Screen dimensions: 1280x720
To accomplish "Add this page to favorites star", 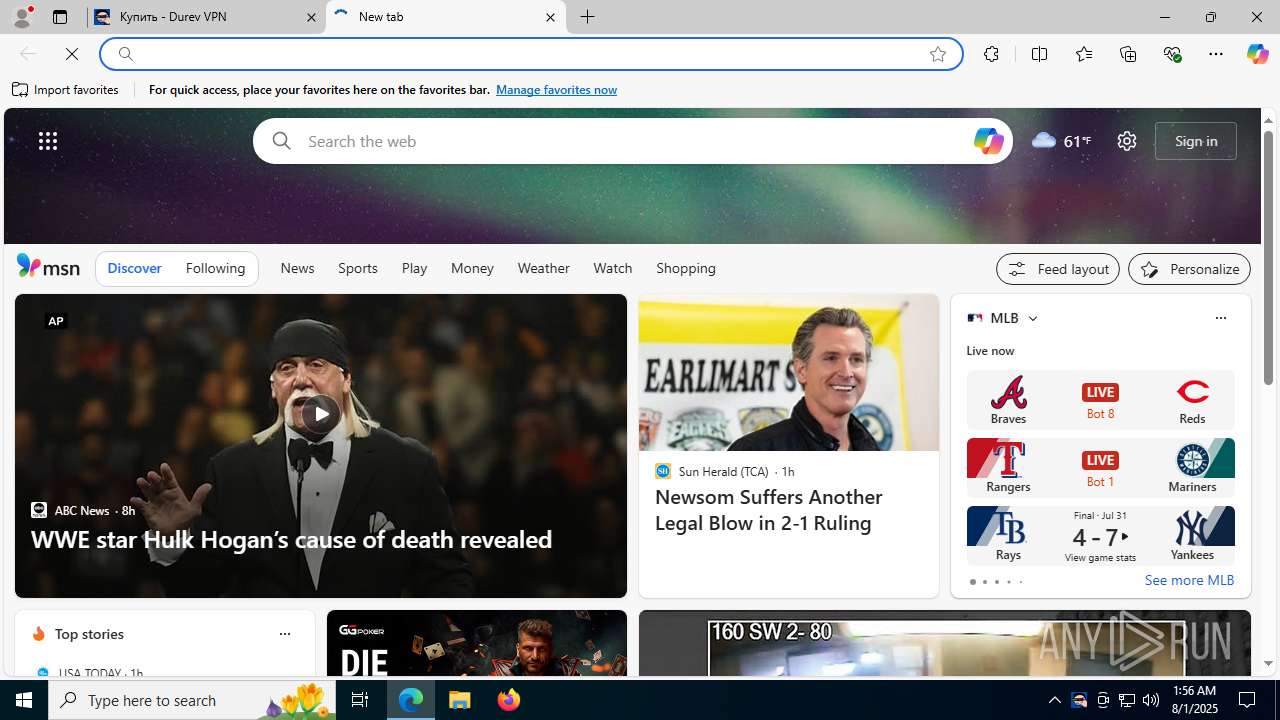I will click(938, 54).
